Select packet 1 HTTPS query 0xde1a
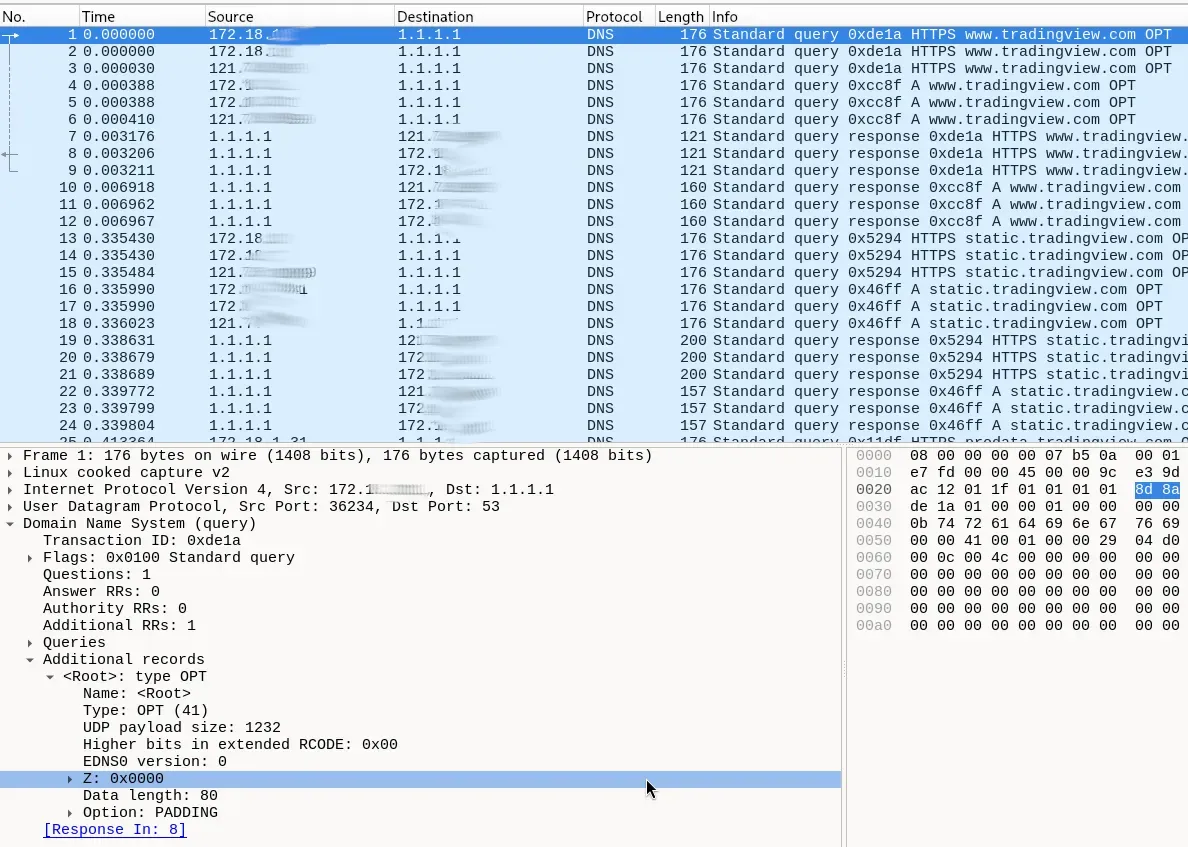Screen dimensions: 1188x847 [x=594, y=35]
